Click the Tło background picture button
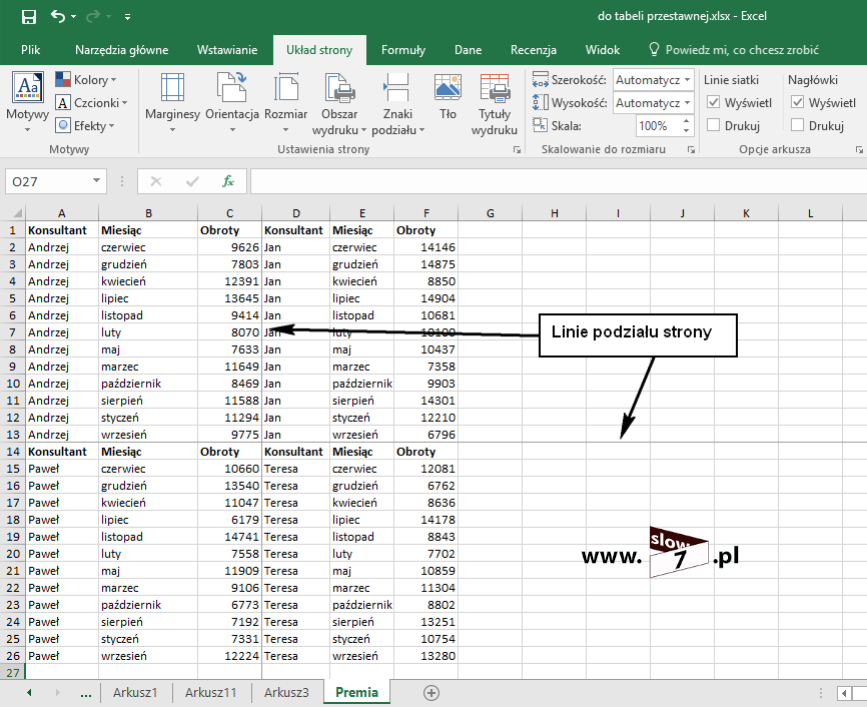 [448, 98]
